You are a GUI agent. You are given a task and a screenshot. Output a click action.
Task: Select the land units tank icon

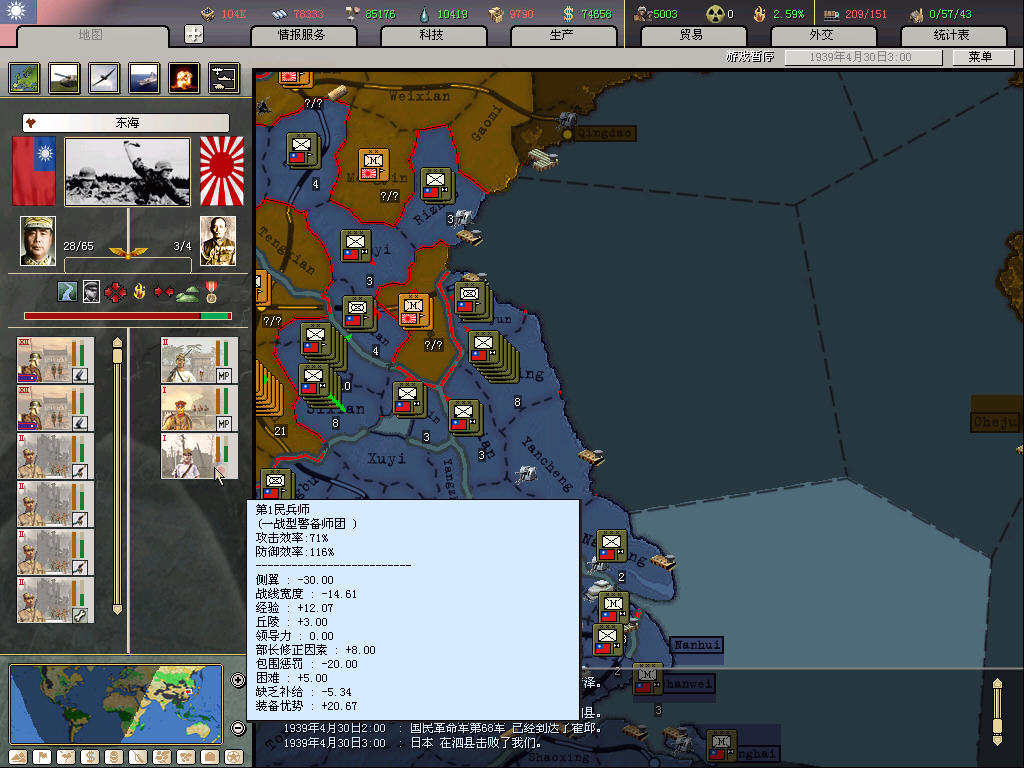coord(64,78)
